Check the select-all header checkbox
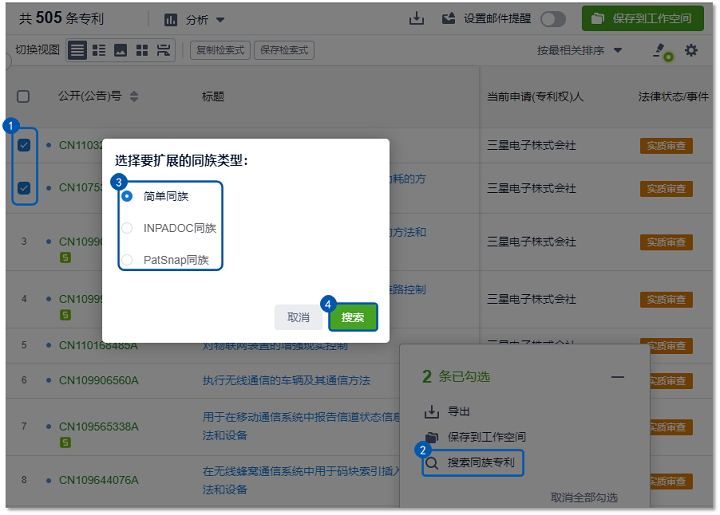The image size is (720, 515). [24, 97]
